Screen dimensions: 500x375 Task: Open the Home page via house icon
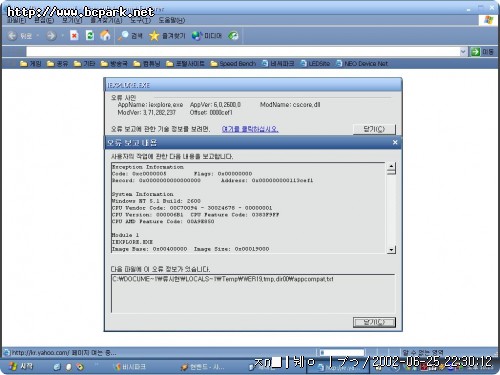click(105, 35)
